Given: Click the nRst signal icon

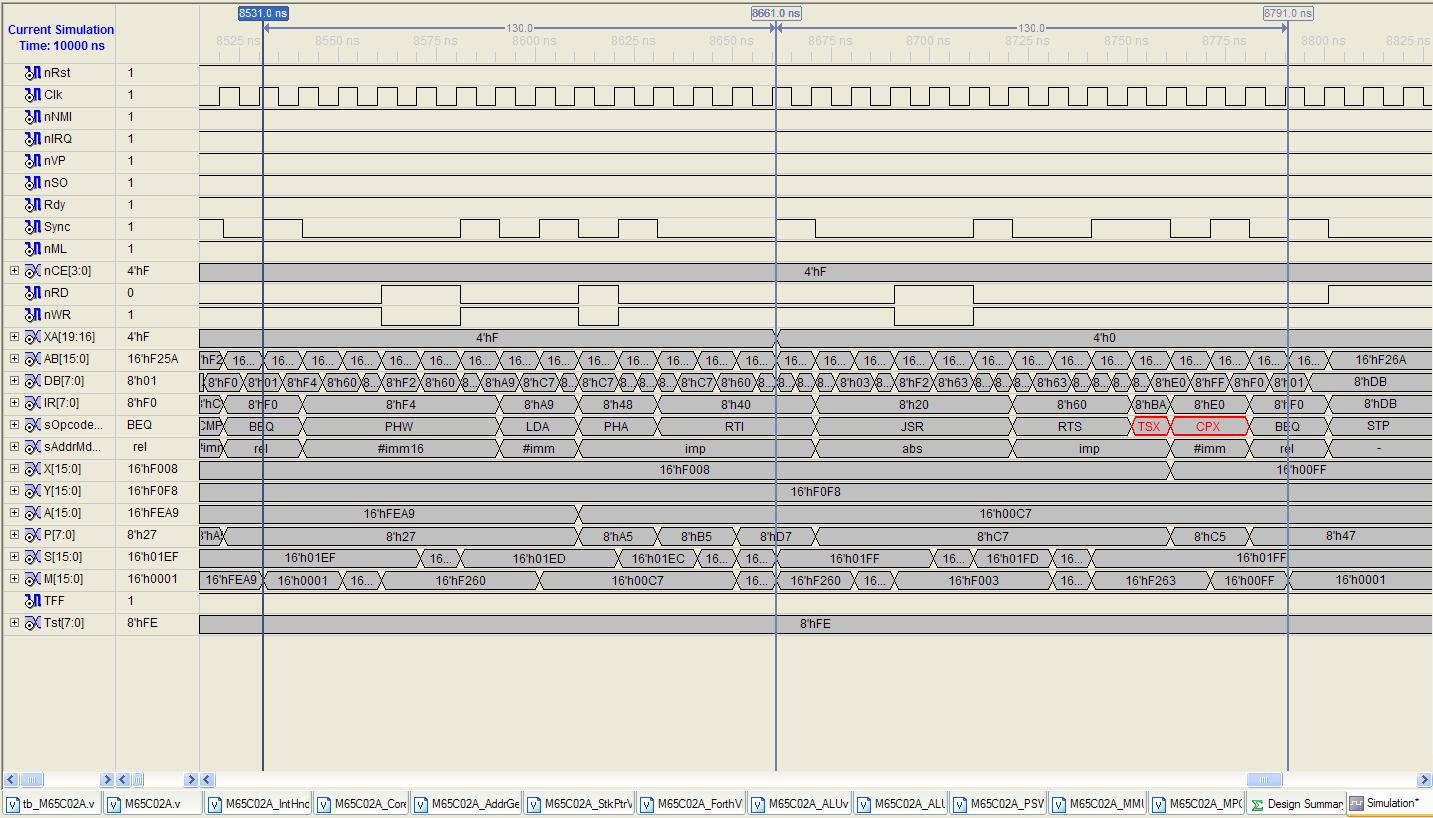Looking at the screenshot, I should point(33,73).
